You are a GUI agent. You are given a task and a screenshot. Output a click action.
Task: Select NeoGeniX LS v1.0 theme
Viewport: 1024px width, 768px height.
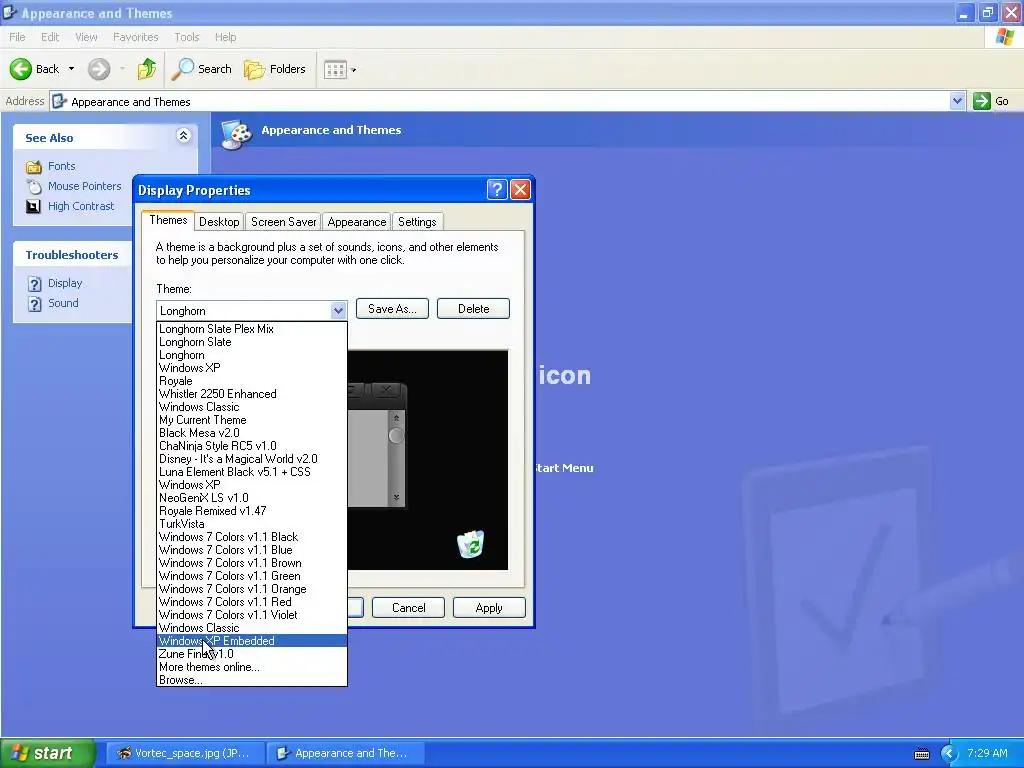[x=252, y=498]
